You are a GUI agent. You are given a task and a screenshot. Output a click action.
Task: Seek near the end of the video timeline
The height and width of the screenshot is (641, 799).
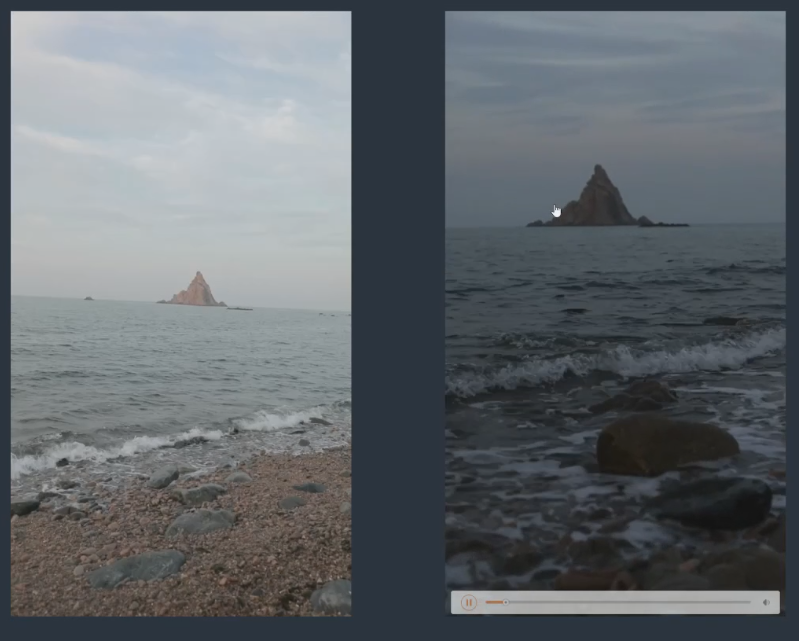[x=740, y=602]
